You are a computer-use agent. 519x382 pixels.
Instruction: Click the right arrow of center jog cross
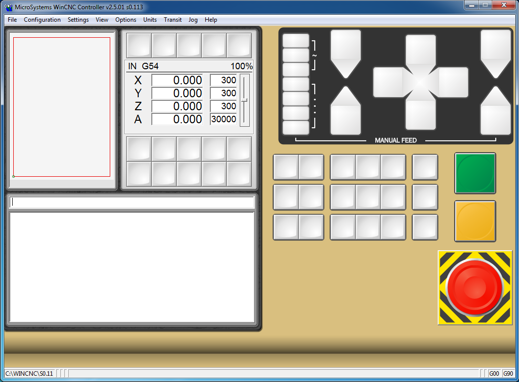pos(451,82)
